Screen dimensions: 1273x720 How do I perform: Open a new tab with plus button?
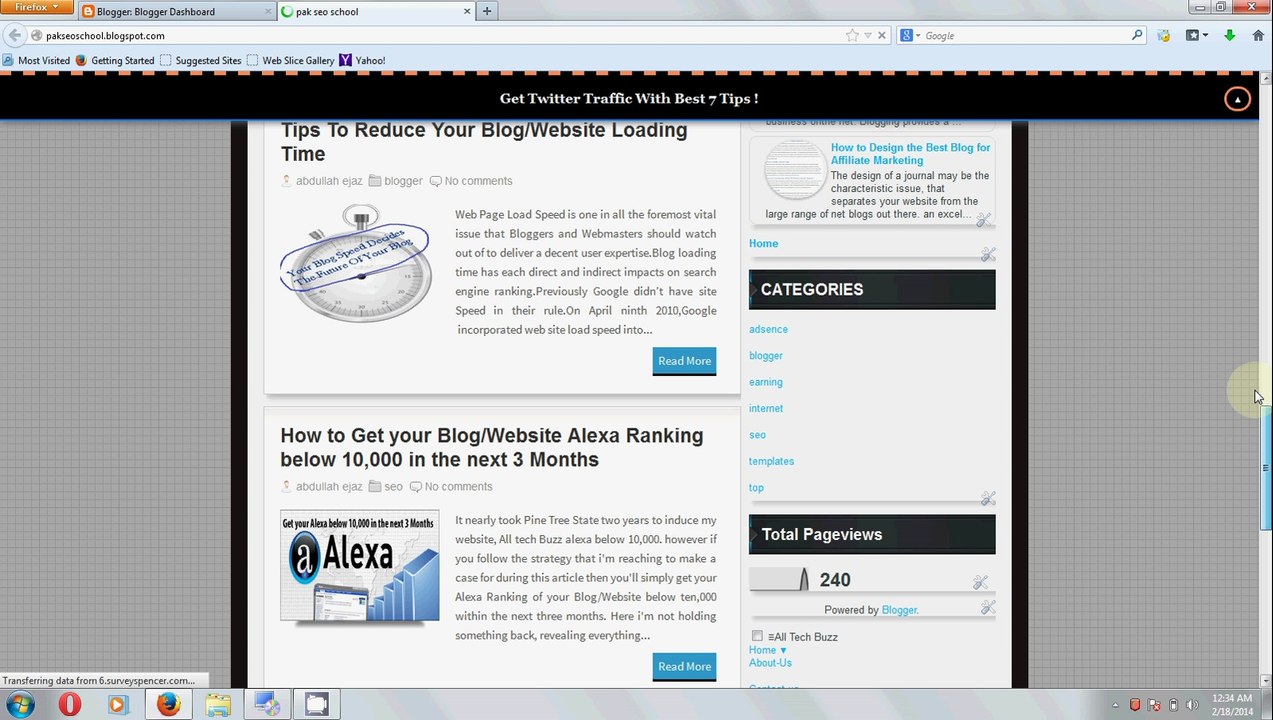point(487,12)
